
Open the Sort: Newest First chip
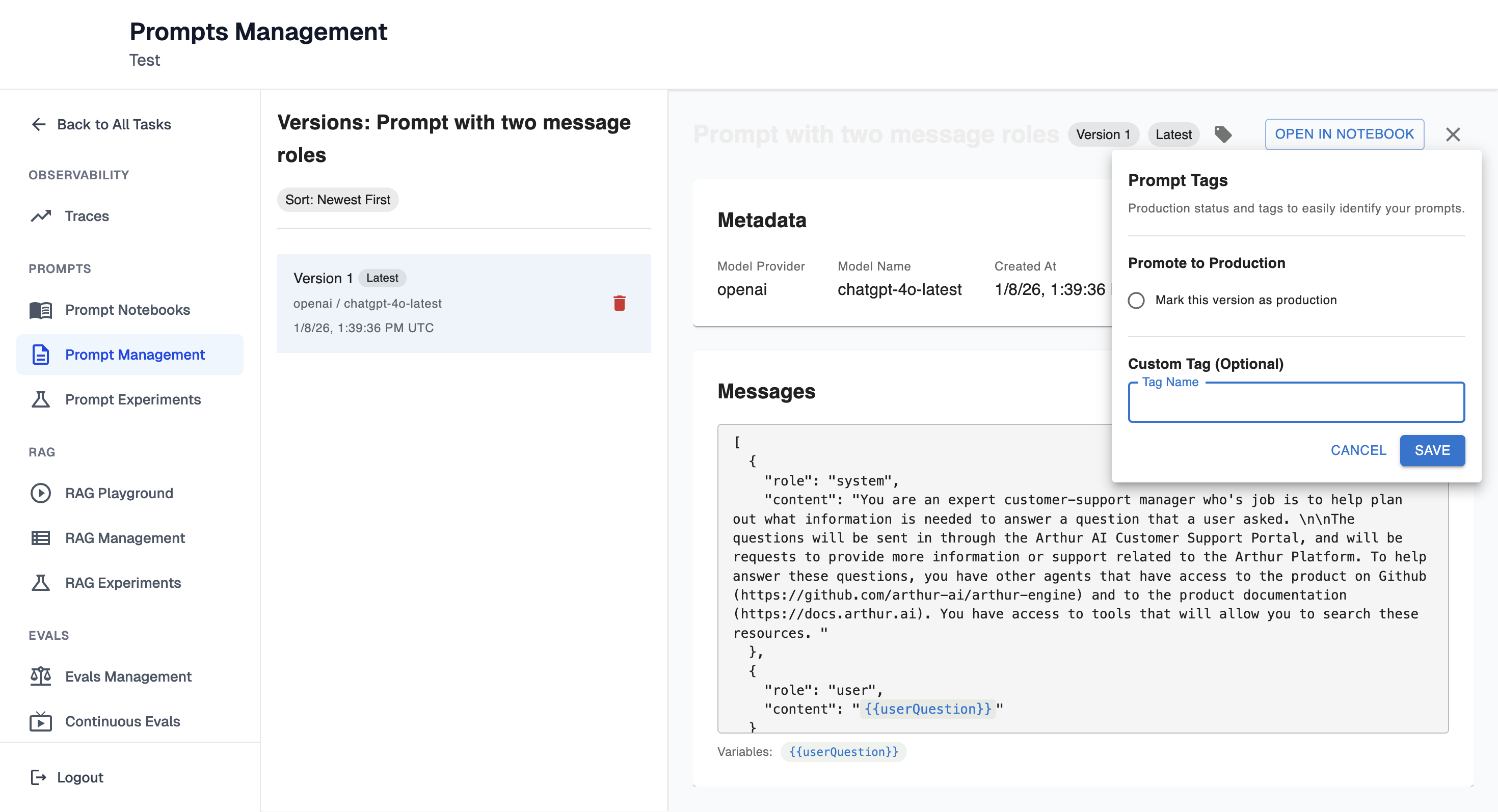point(337,200)
